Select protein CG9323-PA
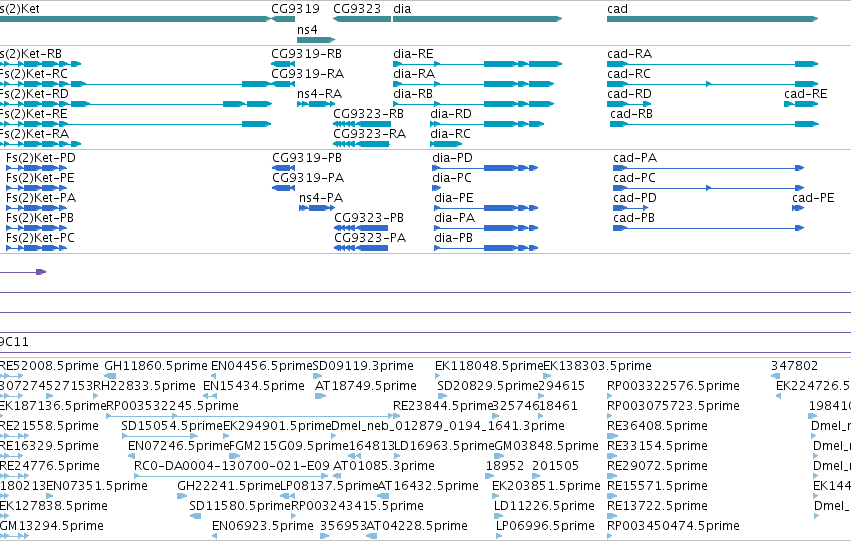 click(x=361, y=248)
